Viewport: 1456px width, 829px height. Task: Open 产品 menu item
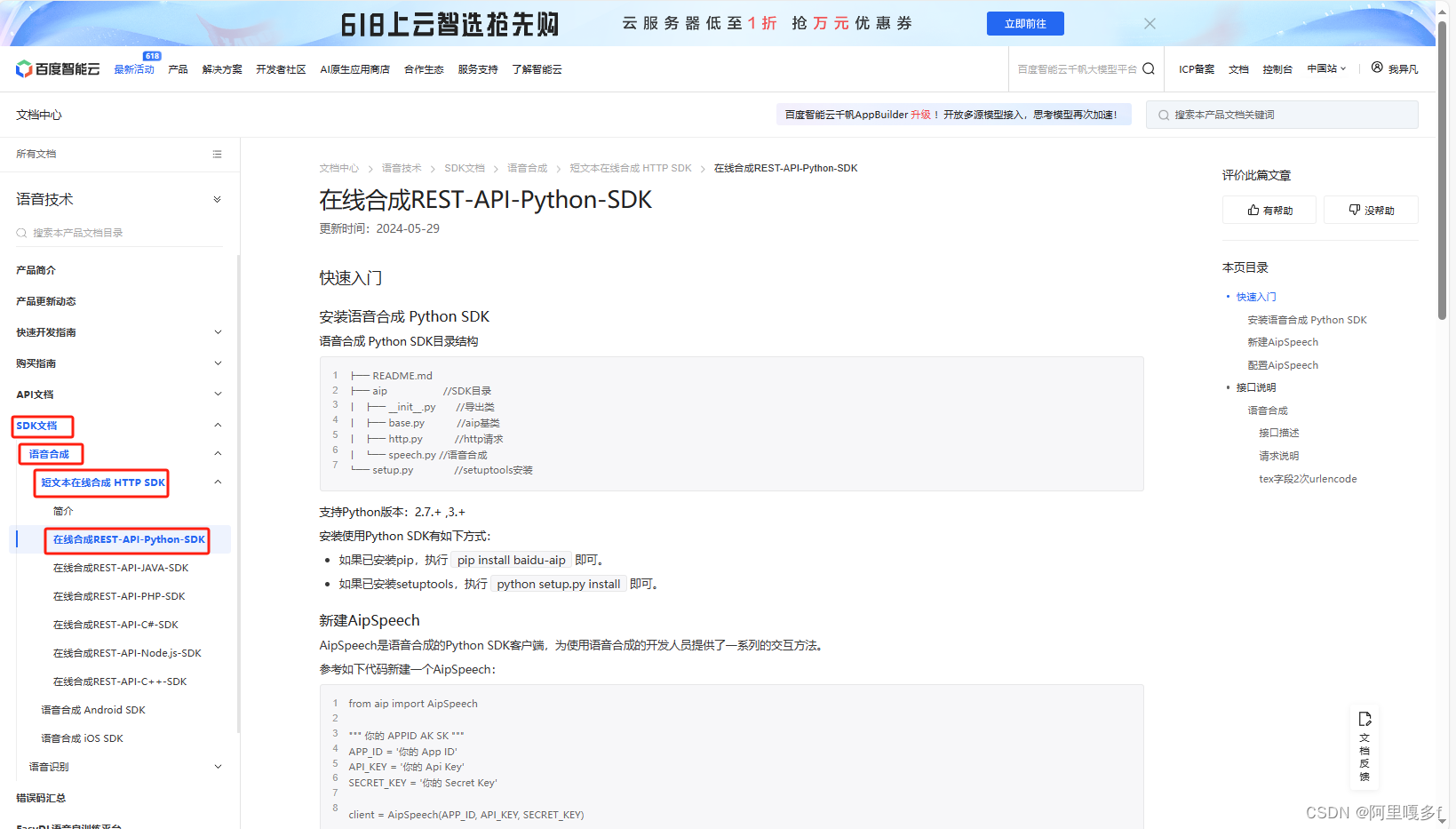click(178, 69)
